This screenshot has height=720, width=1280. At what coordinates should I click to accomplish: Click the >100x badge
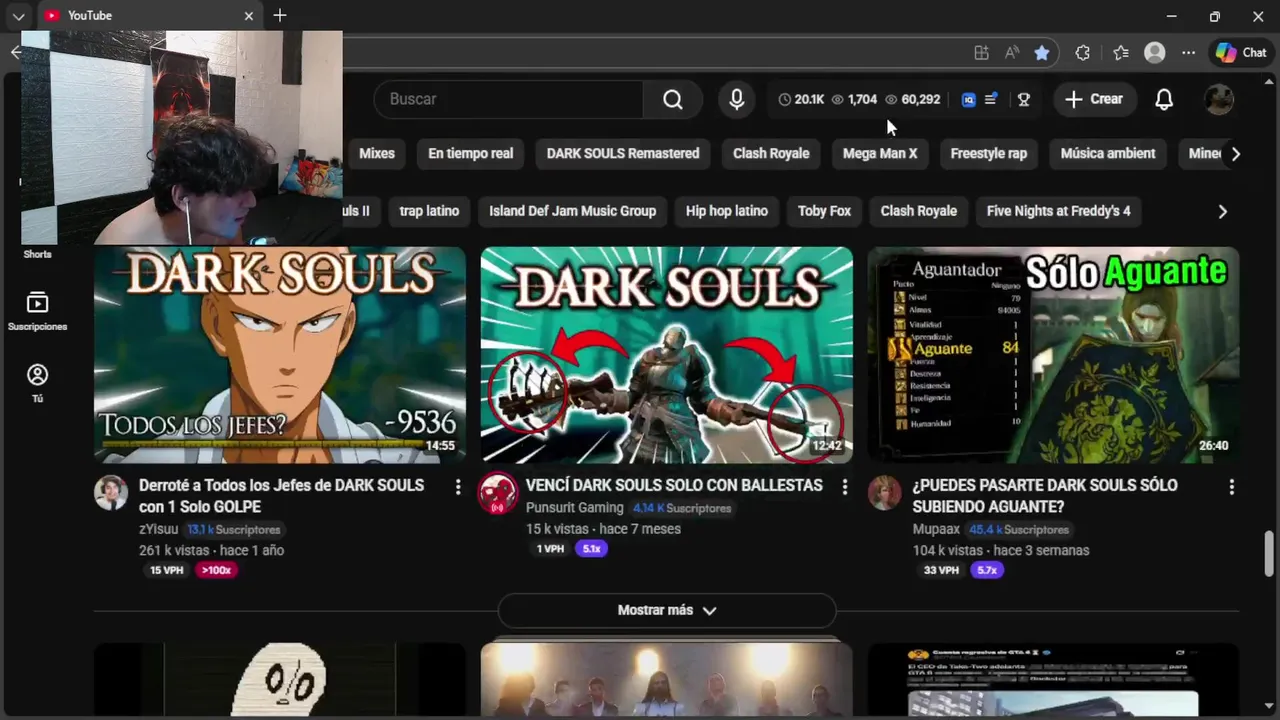216,570
